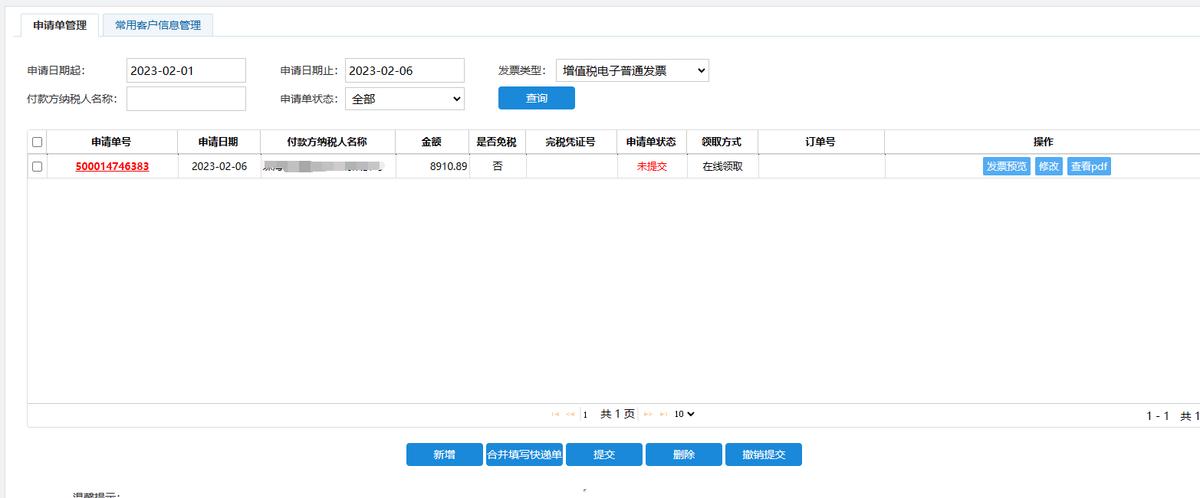Click the 合并填写快递单 button

(524, 455)
